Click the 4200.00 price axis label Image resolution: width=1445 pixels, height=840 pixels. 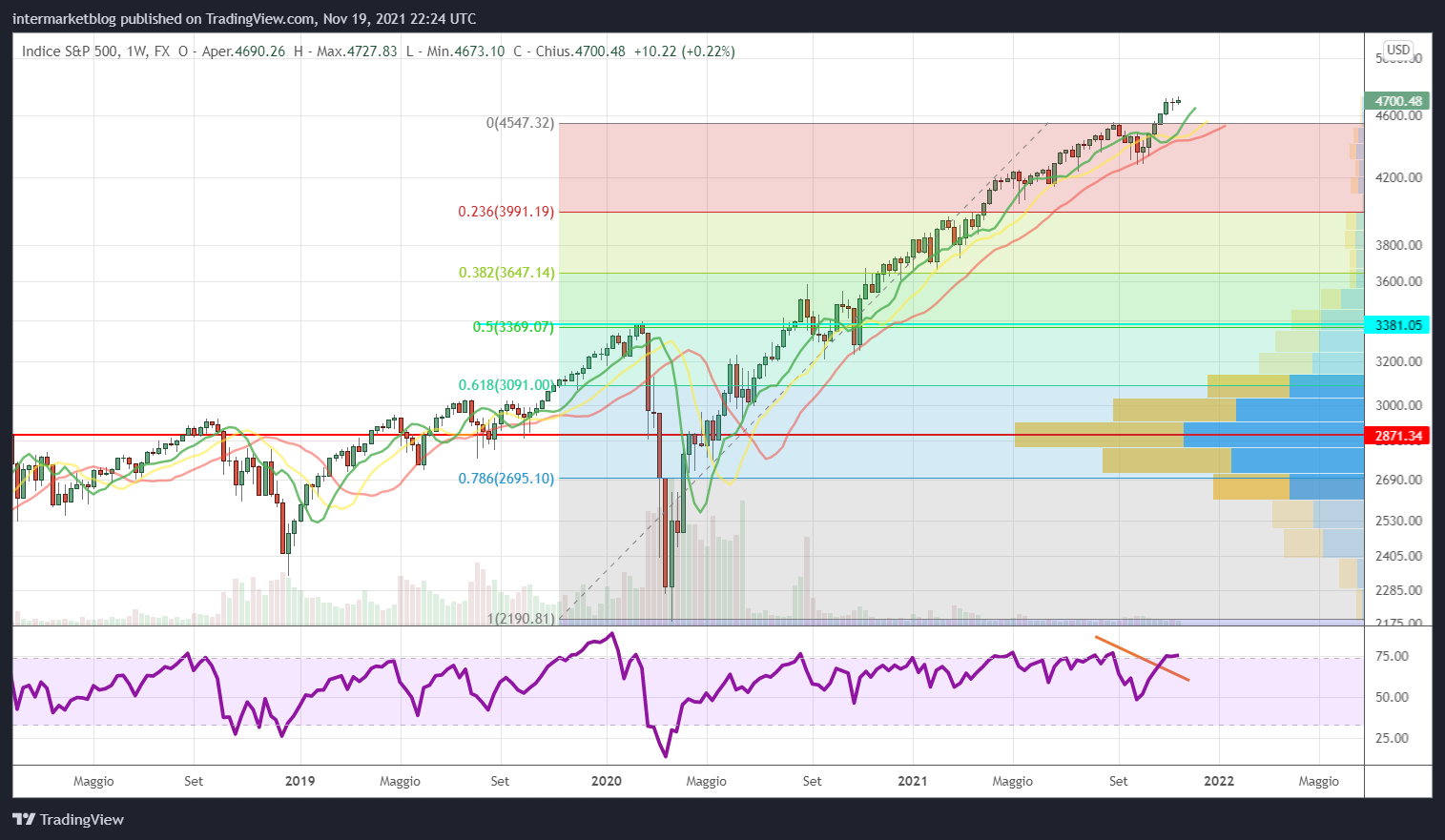tap(1398, 177)
